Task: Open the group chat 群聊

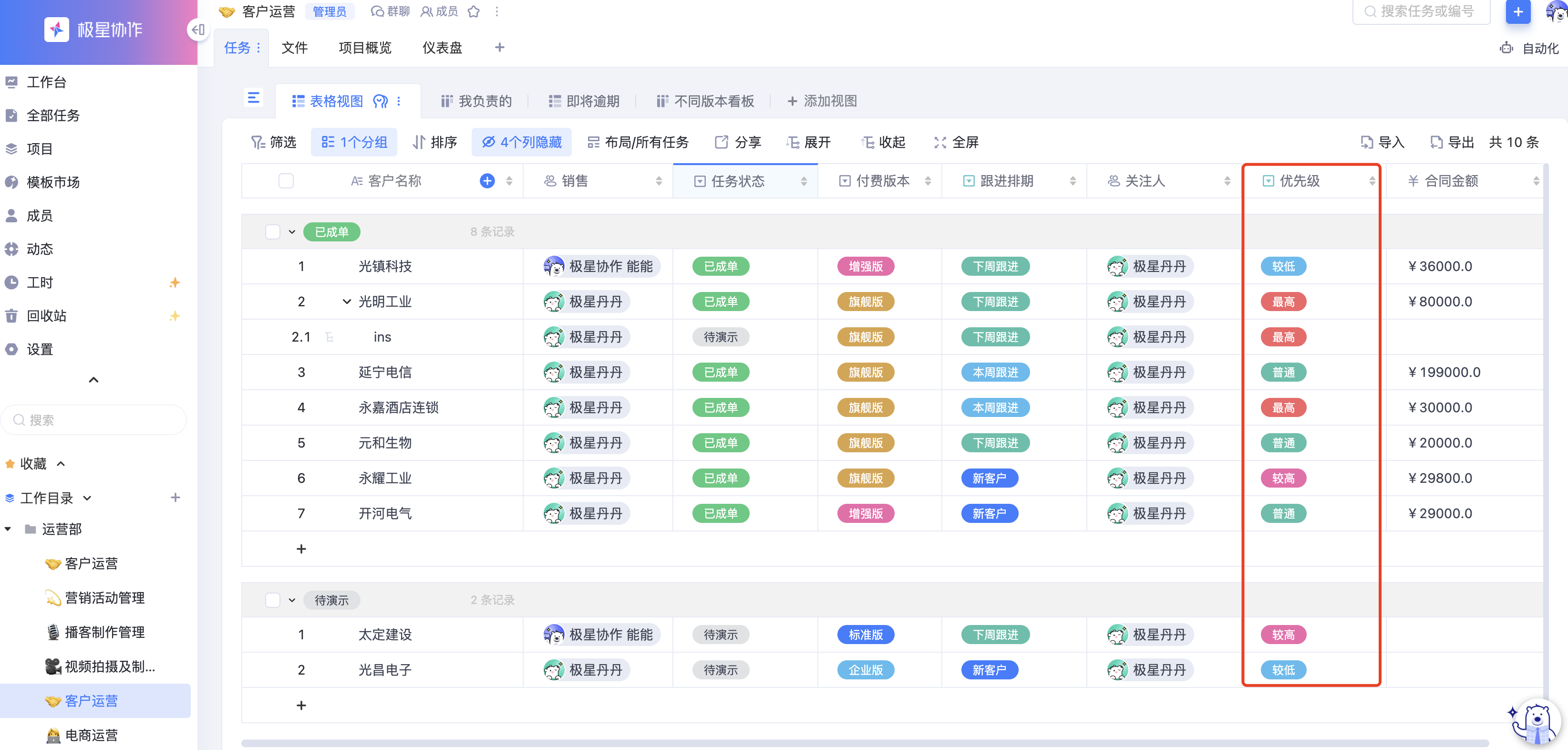Action: [x=390, y=11]
